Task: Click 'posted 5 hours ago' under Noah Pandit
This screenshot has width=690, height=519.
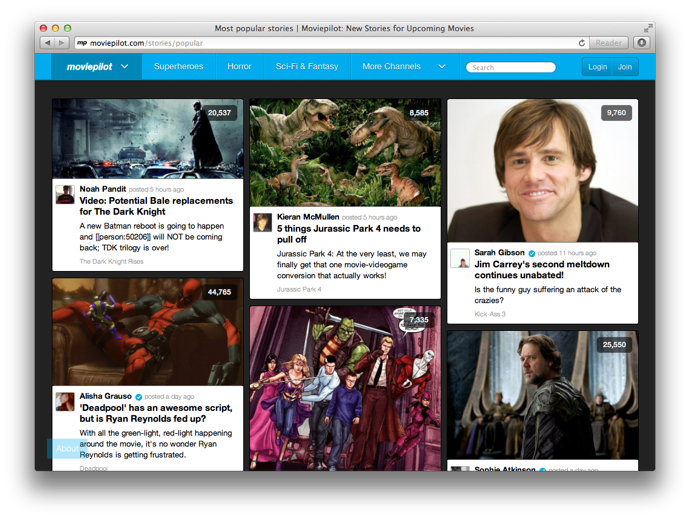Action: [x=156, y=189]
